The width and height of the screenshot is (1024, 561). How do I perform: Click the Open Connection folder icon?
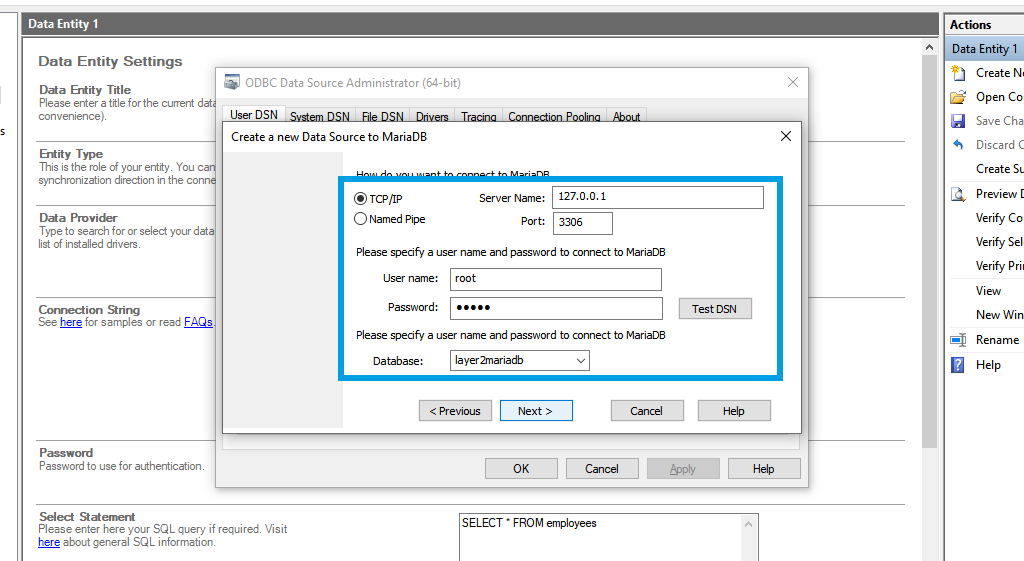(x=958, y=97)
